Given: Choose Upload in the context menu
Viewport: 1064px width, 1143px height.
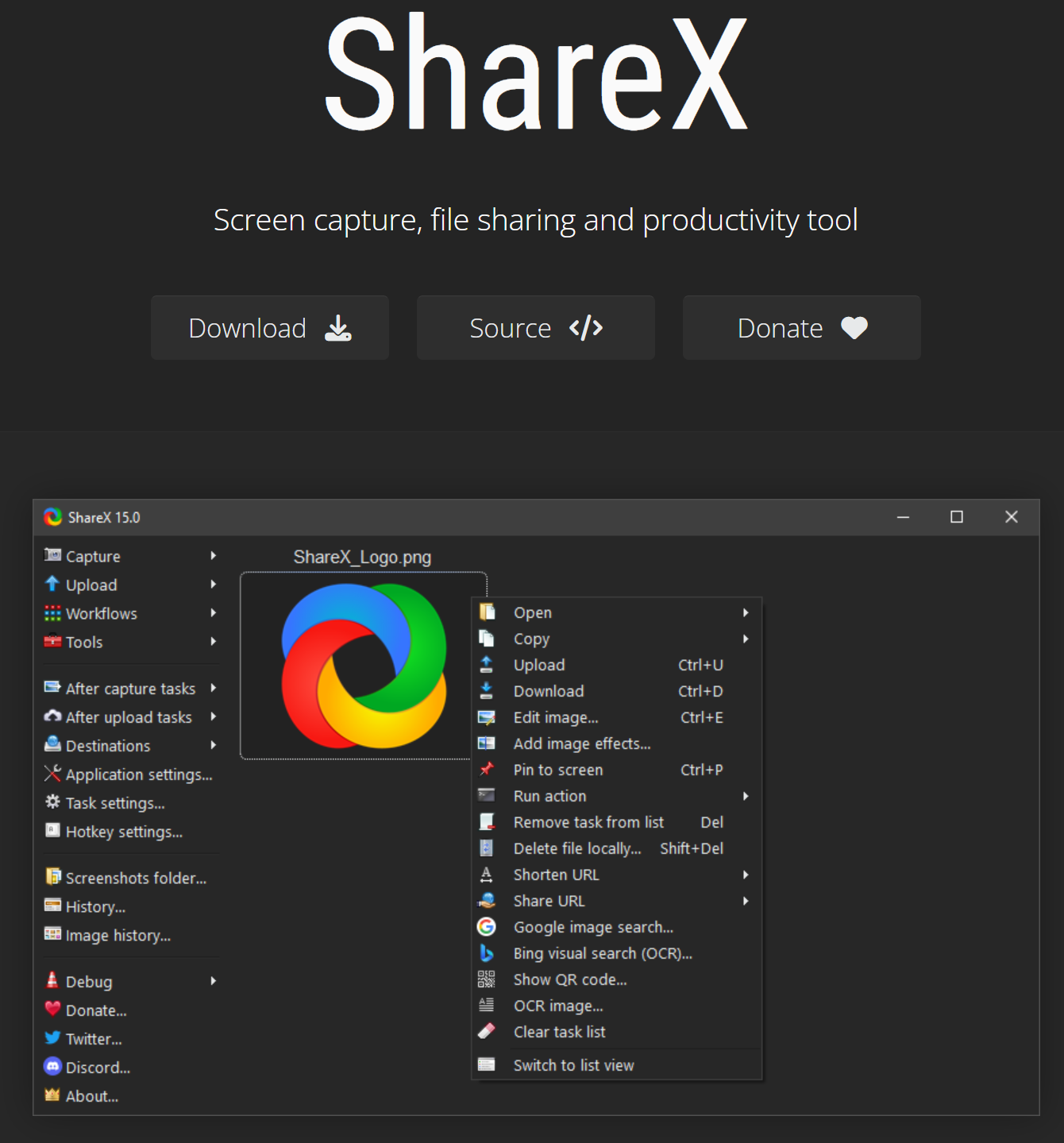Looking at the screenshot, I should pos(616,665).
